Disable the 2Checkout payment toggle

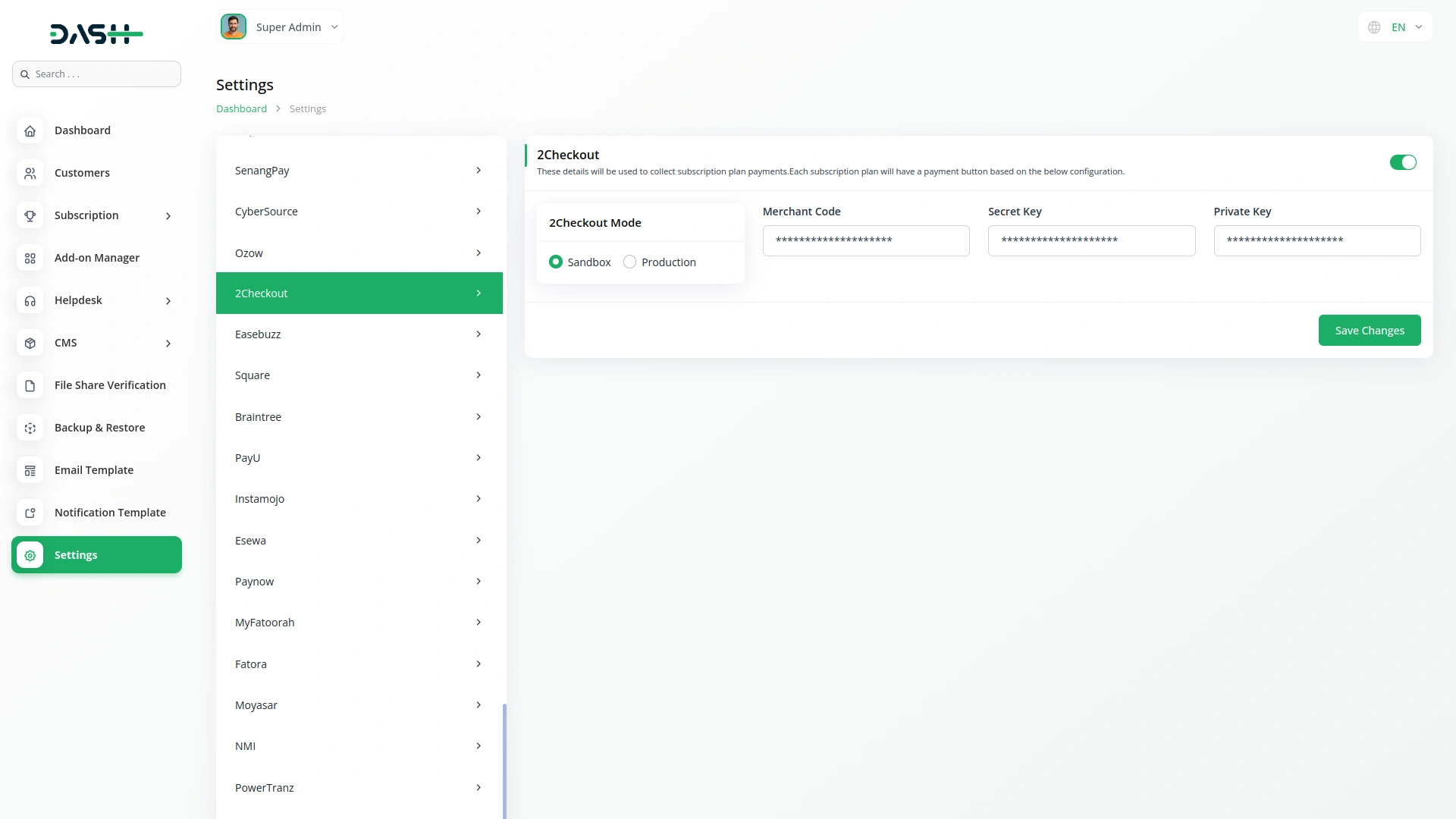[x=1402, y=162]
